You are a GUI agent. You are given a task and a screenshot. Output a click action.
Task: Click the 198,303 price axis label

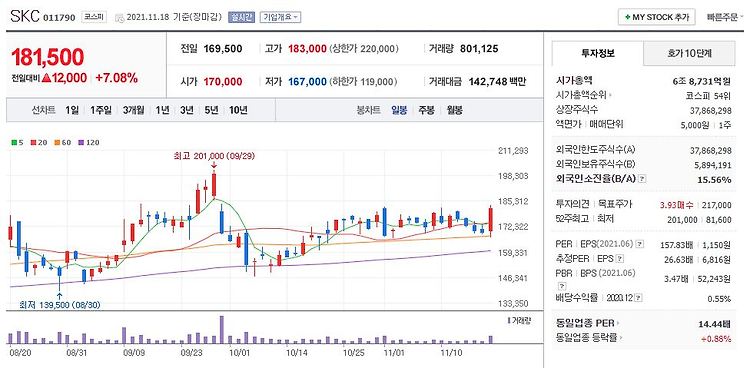point(514,176)
